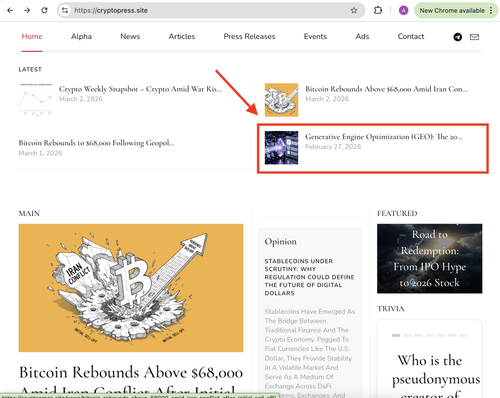The image size is (500, 398).
Task: Click the February 27, 2026 date text
Action: click(333, 147)
